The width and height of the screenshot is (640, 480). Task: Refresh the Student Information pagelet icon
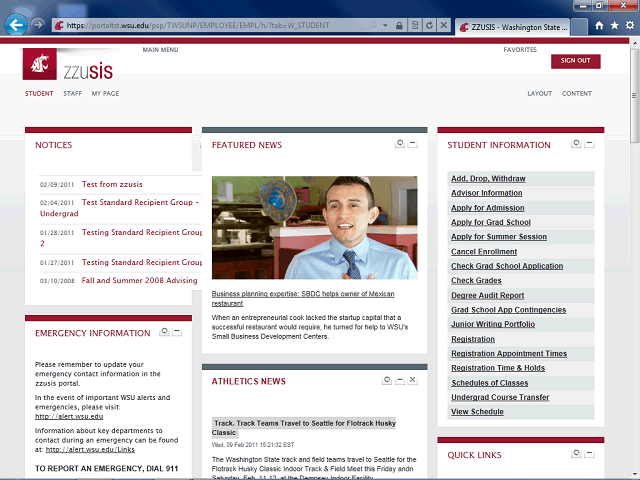(x=576, y=144)
